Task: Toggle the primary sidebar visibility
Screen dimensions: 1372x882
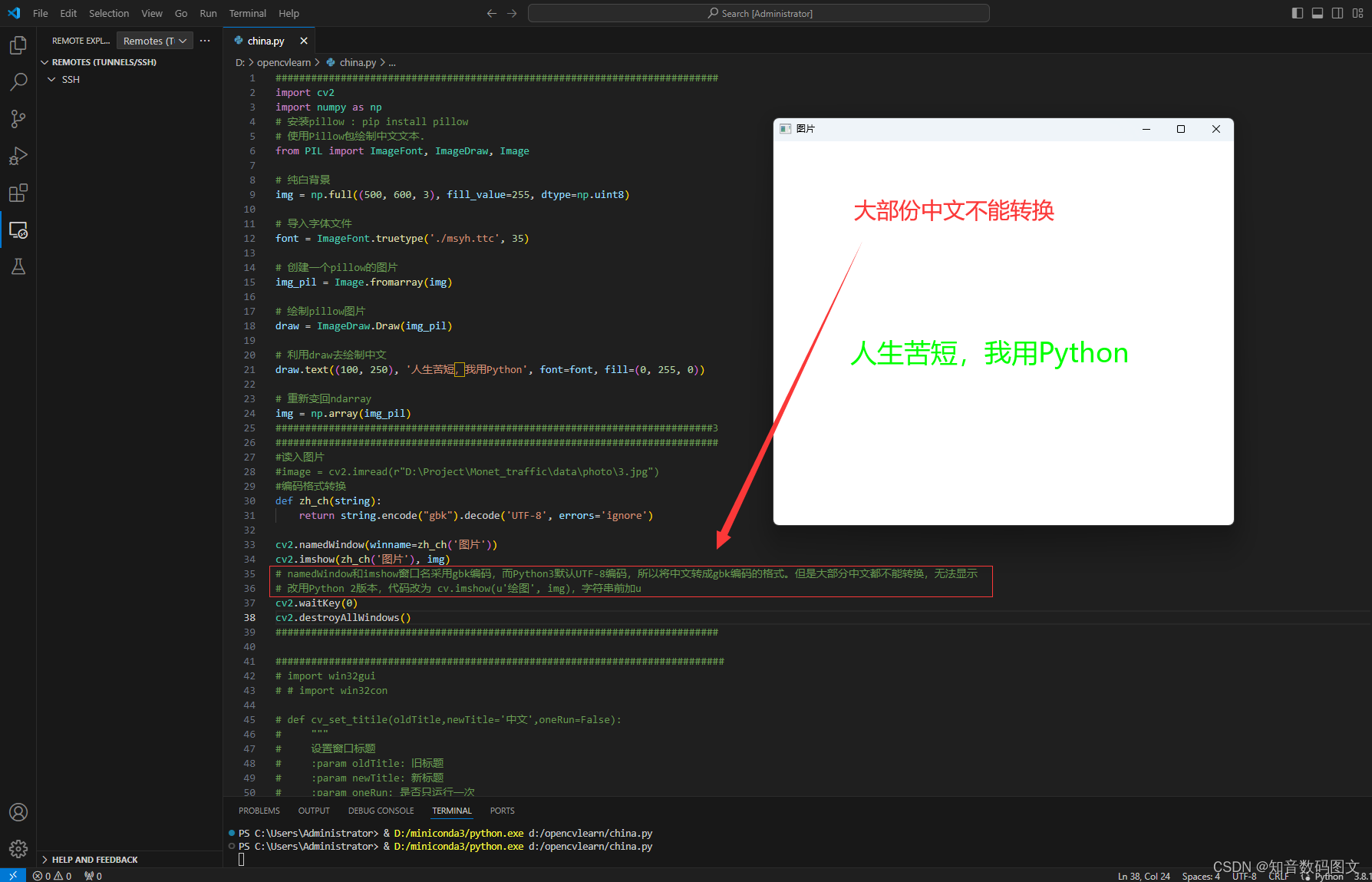Action: pyautogui.click(x=1297, y=12)
